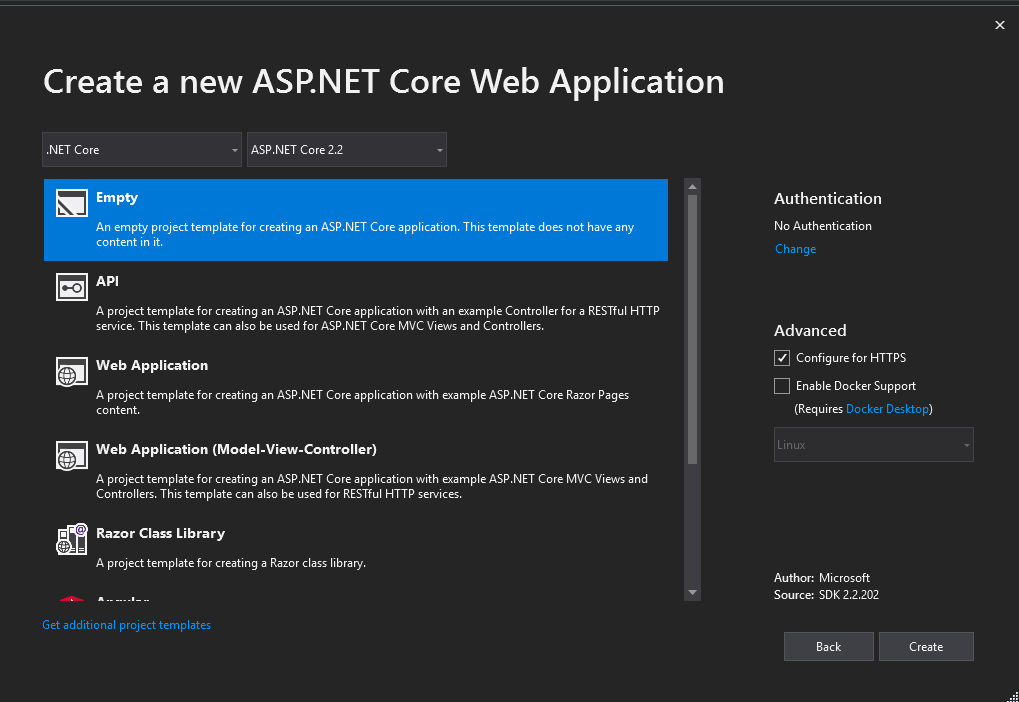Click the Razor Pages content description
This screenshot has width=1019, height=702.
363,402
